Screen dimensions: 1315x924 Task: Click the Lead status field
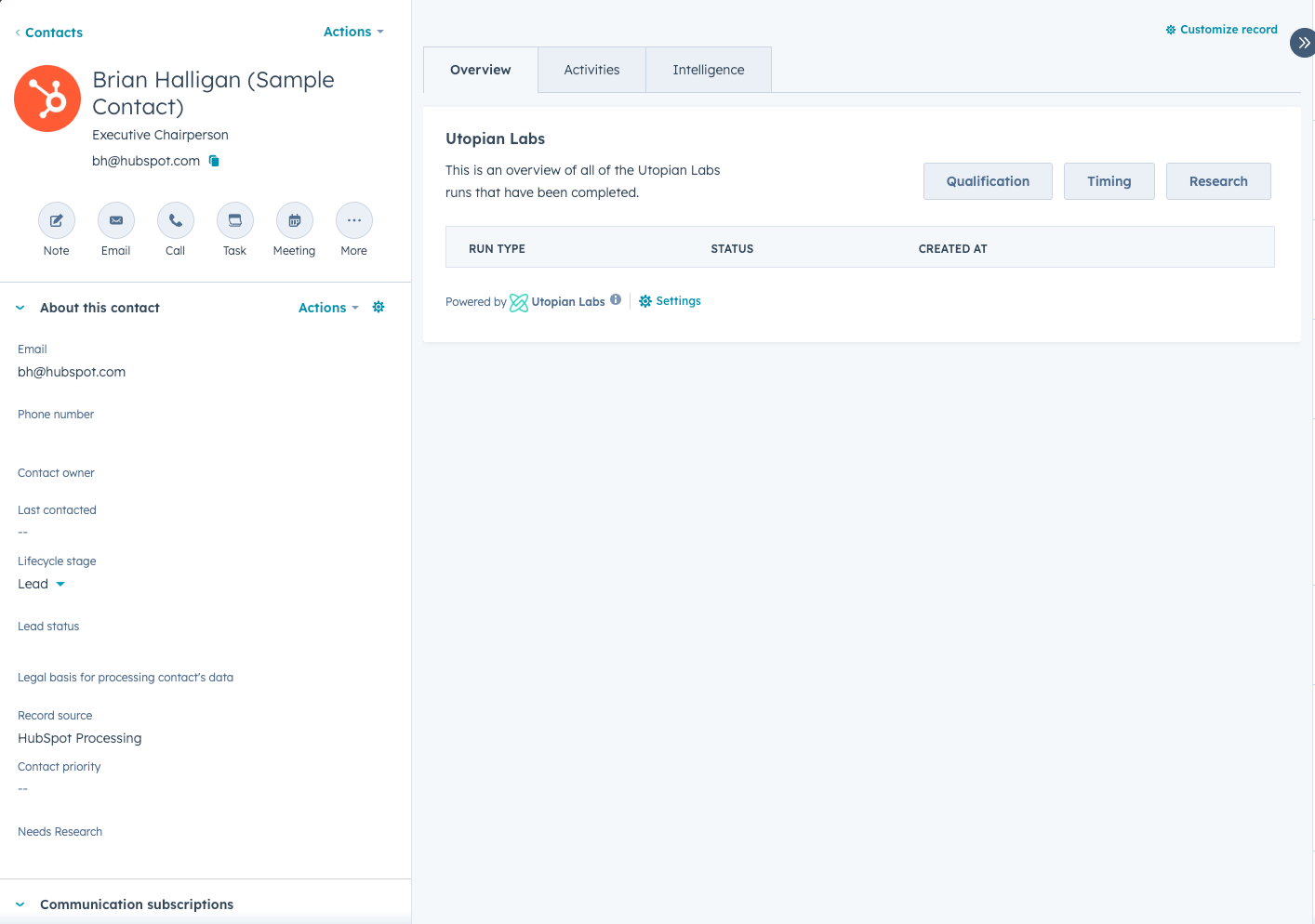[x=48, y=627]
